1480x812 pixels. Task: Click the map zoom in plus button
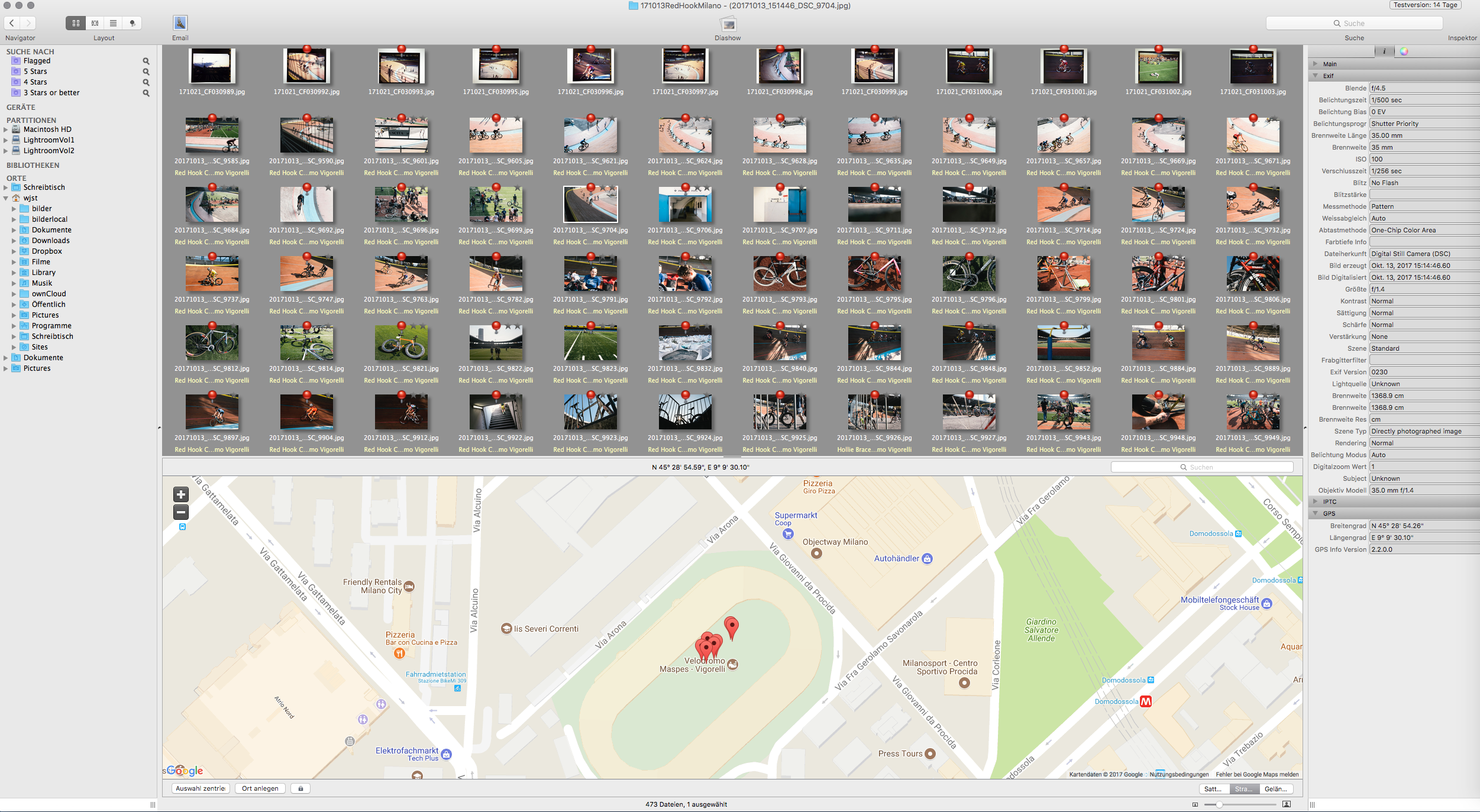pyautogui.click(x=181, y=494)
